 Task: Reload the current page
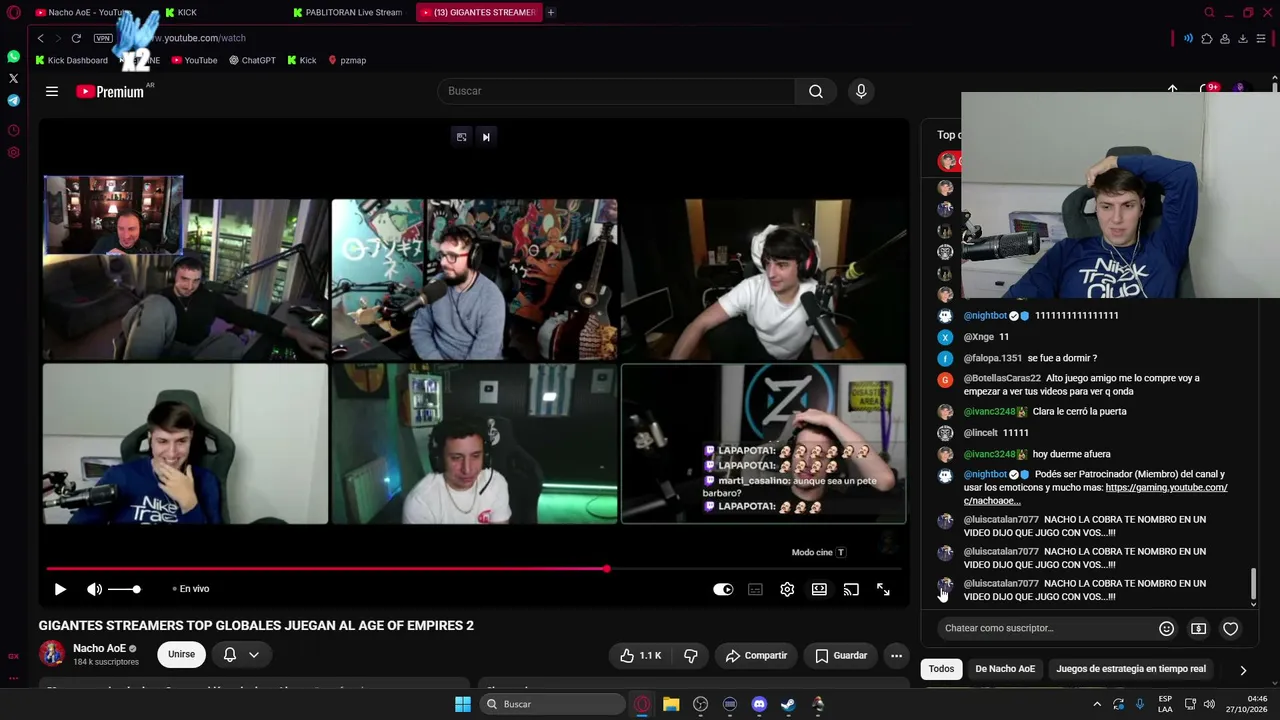pyautogui.click(x=76, y=38)
